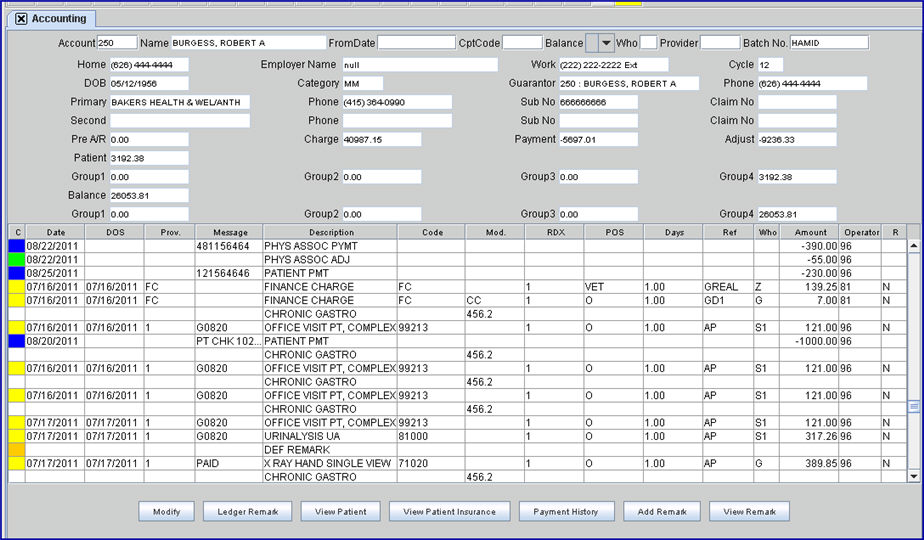Click the Charge field 40987.15

(x=382, y=140)
